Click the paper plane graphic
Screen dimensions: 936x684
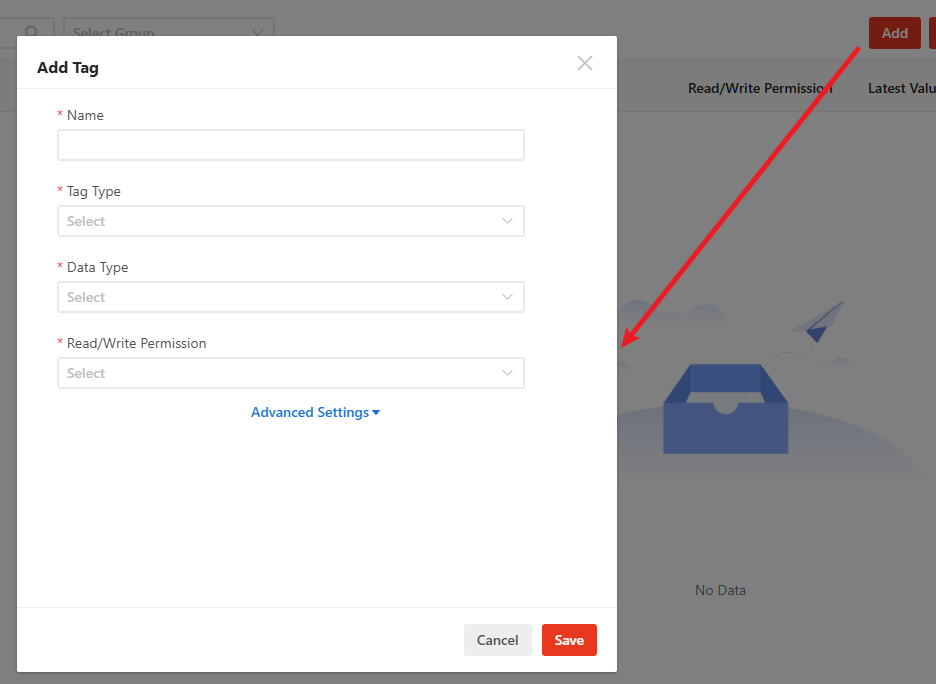tap(819, 321)
